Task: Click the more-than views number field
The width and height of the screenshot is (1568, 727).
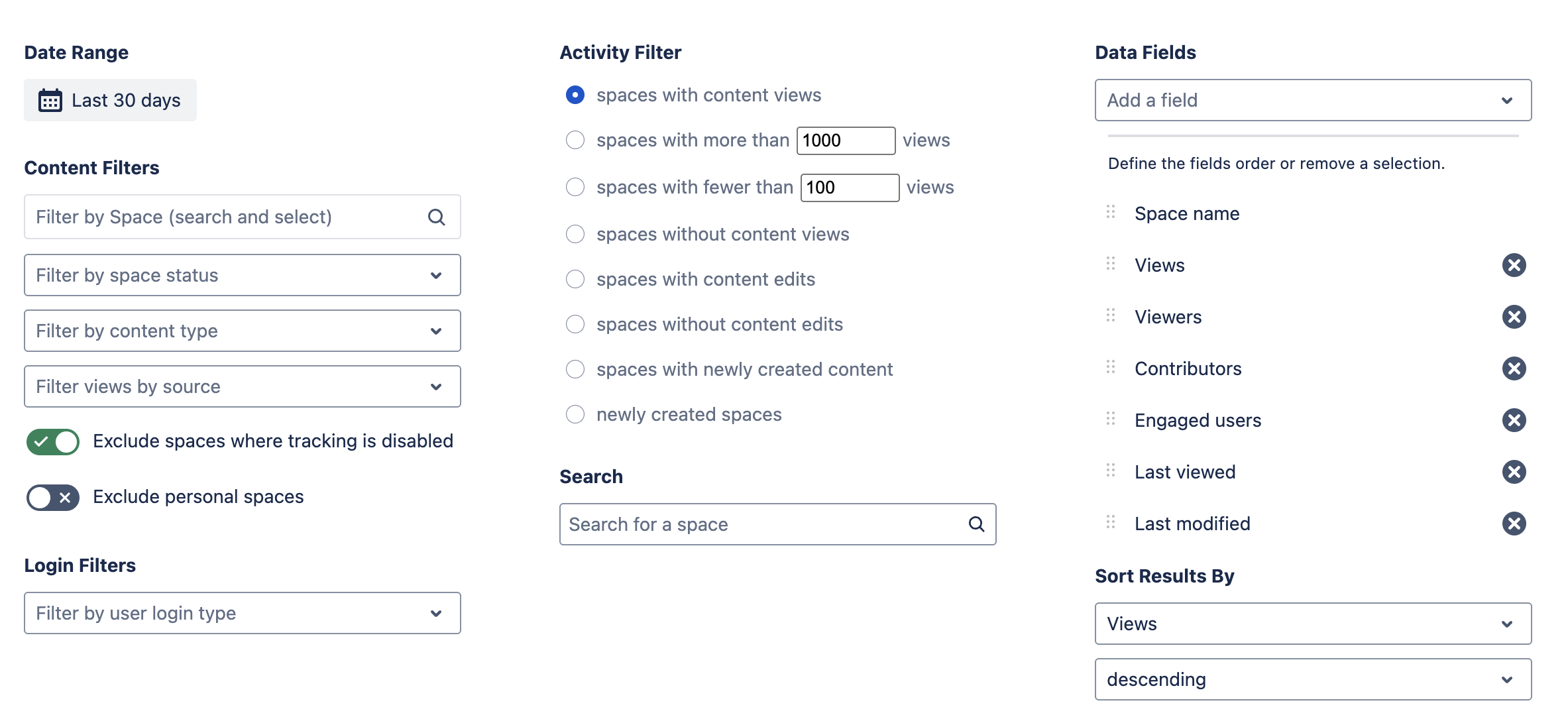Action: click(x=845, y=140)
